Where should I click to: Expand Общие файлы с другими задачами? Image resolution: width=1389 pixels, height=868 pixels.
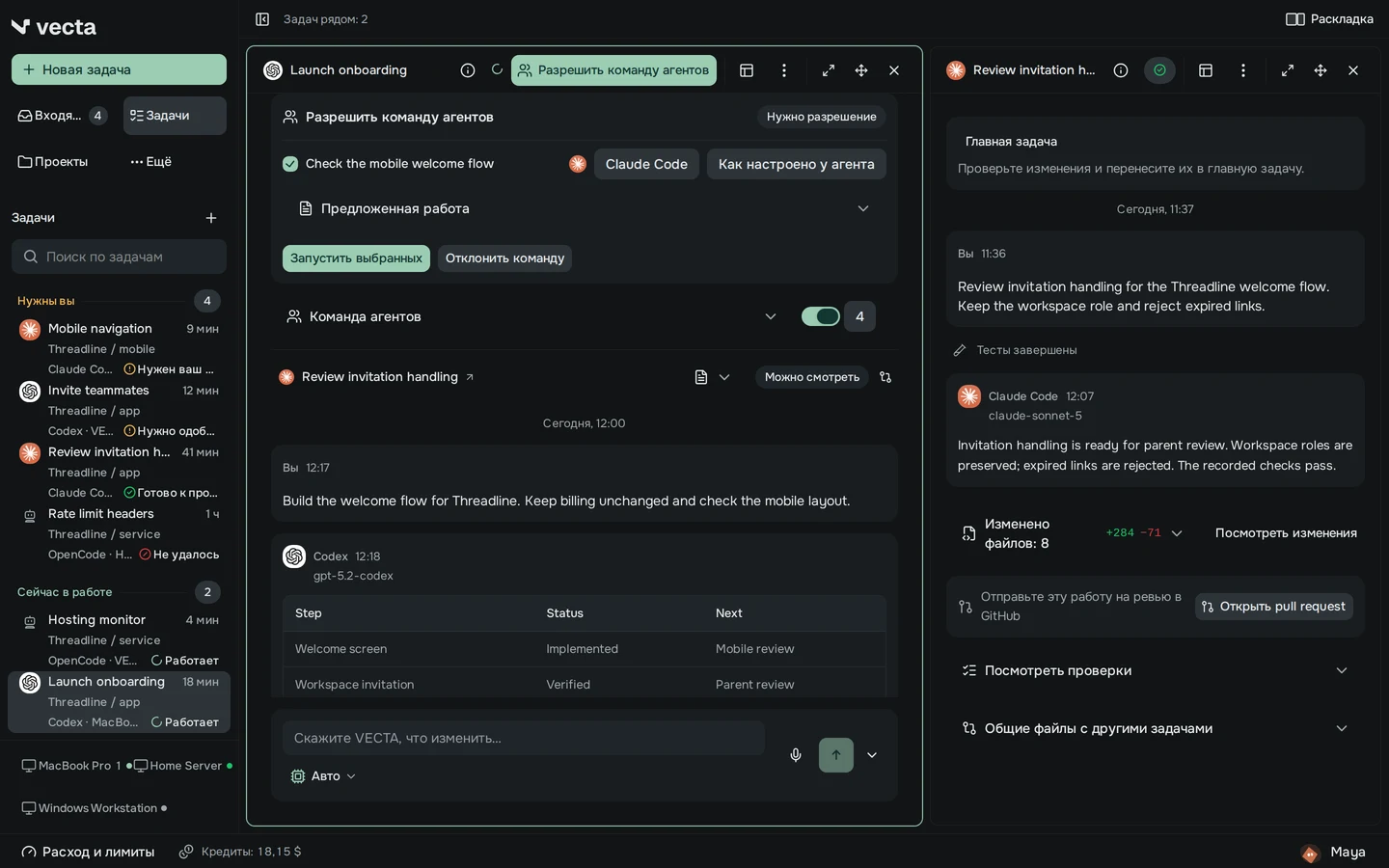[1156, 728]
